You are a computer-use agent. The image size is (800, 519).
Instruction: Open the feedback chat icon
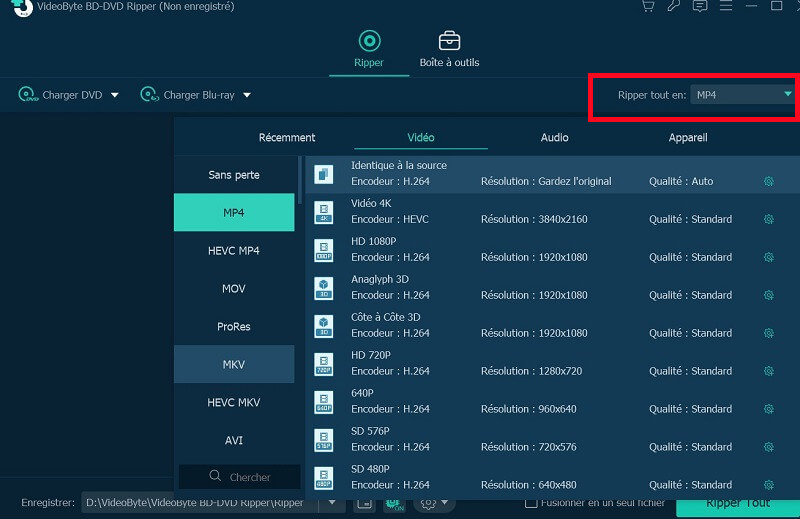[700, 6]
